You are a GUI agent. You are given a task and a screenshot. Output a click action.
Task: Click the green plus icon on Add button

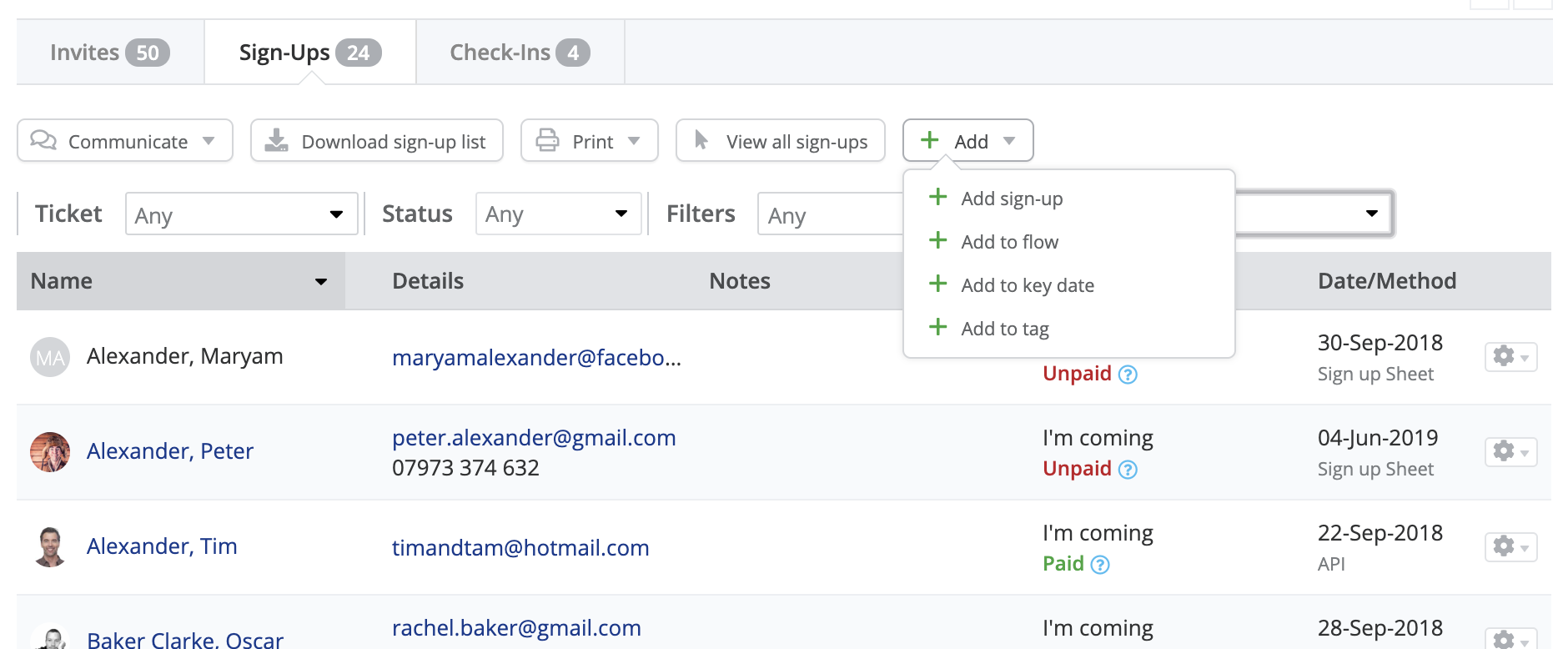[930, 140]
